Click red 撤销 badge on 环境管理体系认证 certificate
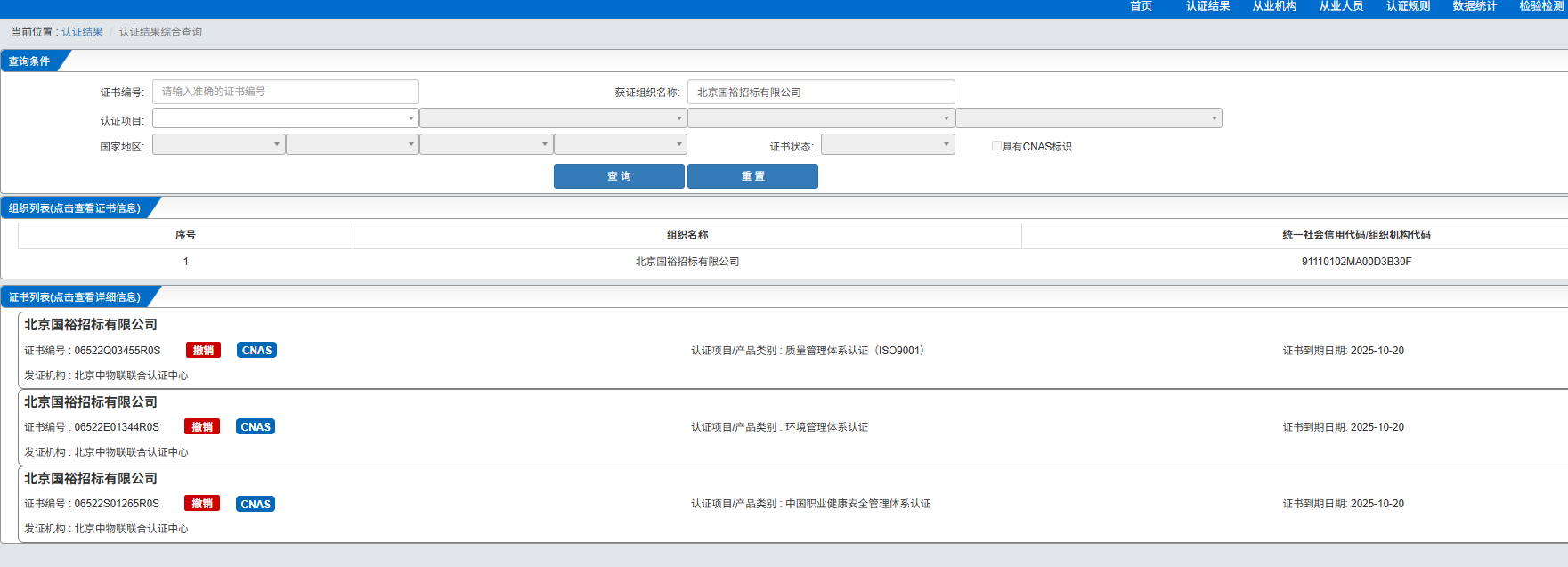The width and height of the screenshot is (1568, 567). click(202, 427)
